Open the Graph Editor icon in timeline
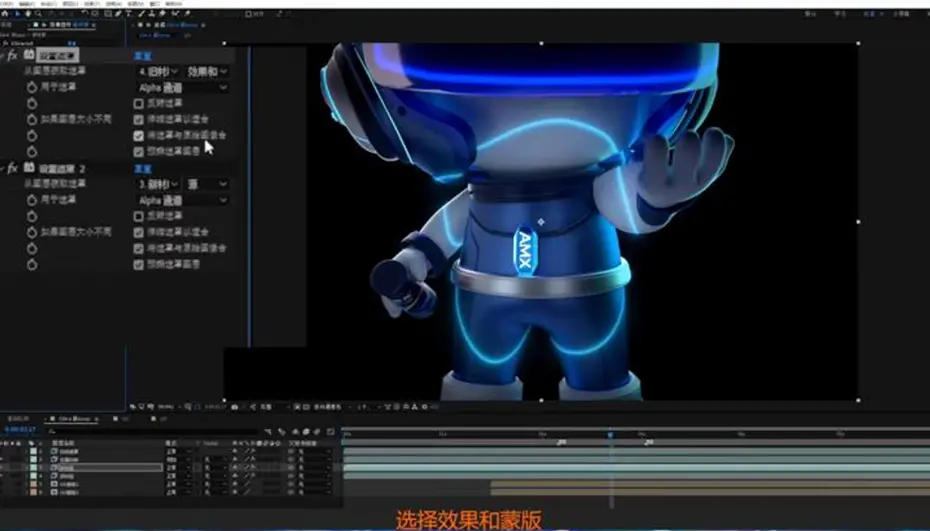 click(x=331, y=431)
